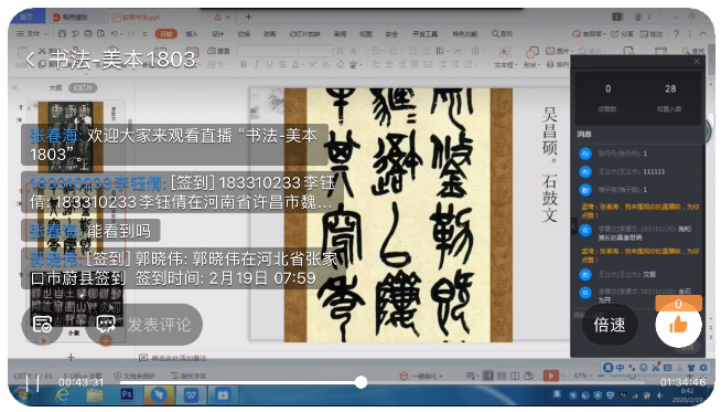Screen dimensions: 722x412
Task: Click the save icon in quick toolbar
Action: click(62, 34)
